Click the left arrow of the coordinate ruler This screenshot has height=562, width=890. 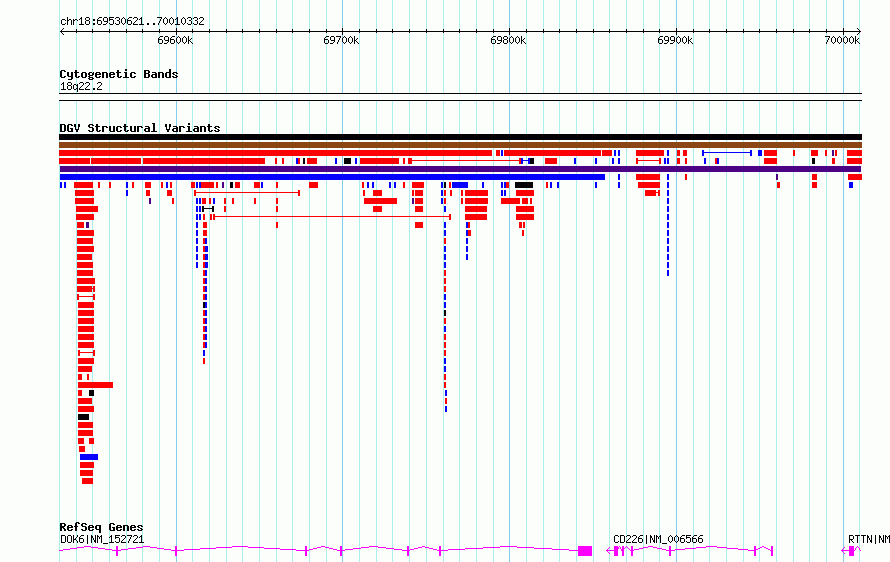tap(62, 31)
